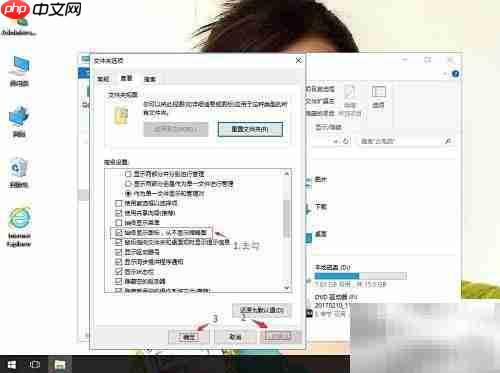Open the 网络 (Network) desktop icon
Viewport: 500px width, 373px height.
(x=19, y=121)
